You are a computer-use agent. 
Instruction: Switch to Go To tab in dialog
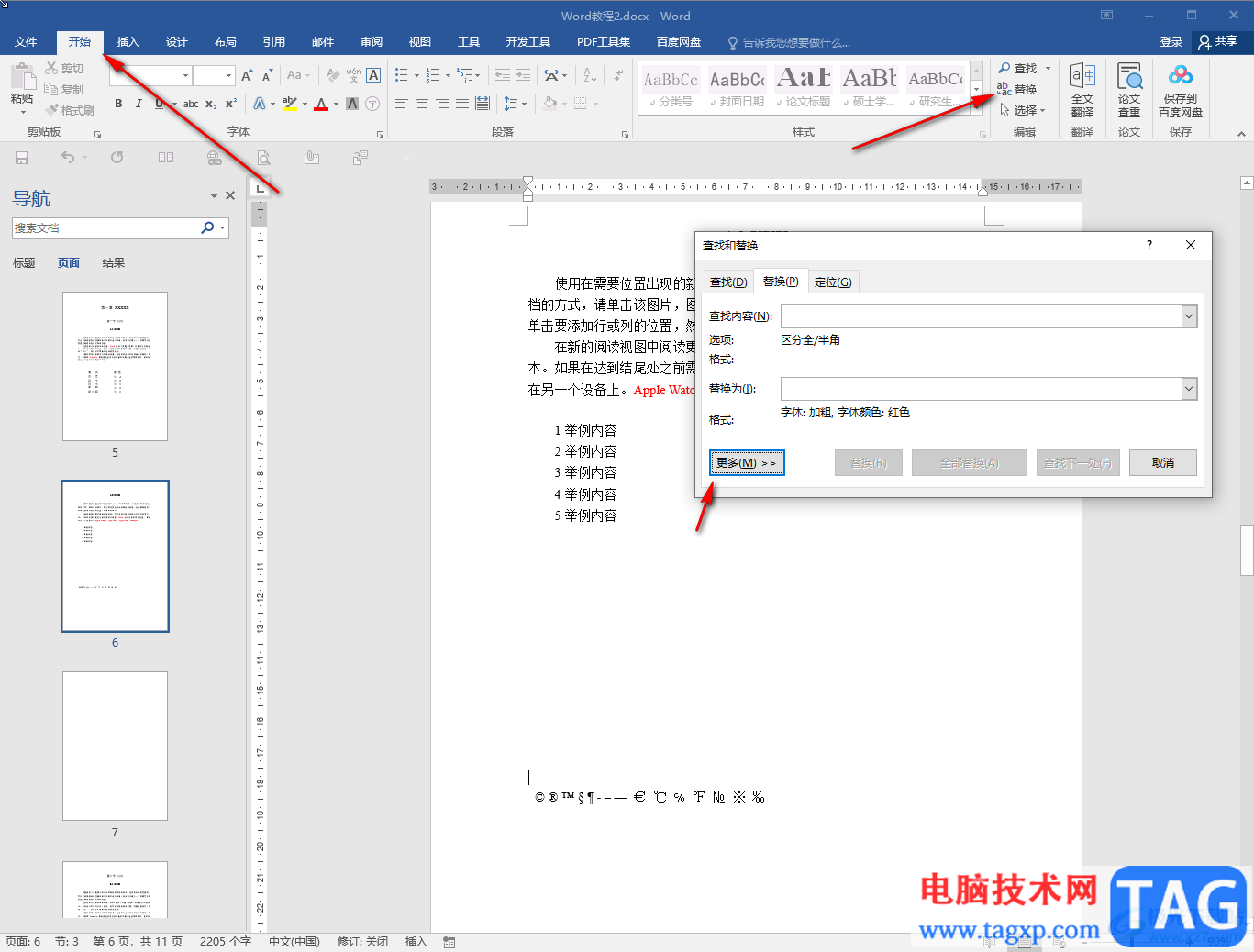pyautogui.click(x=833, y=282)
